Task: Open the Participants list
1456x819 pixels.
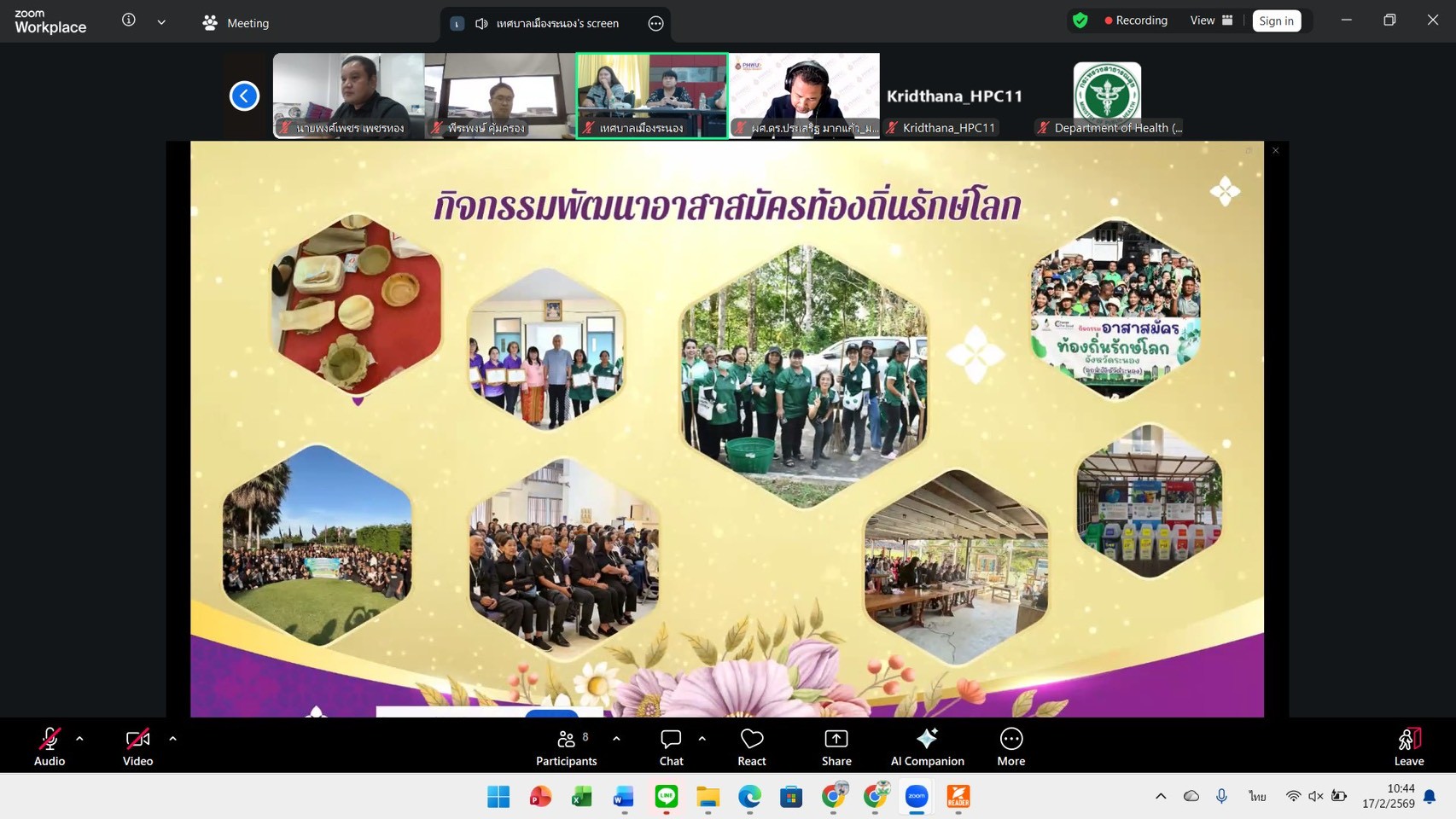Action: click(566, 746)
